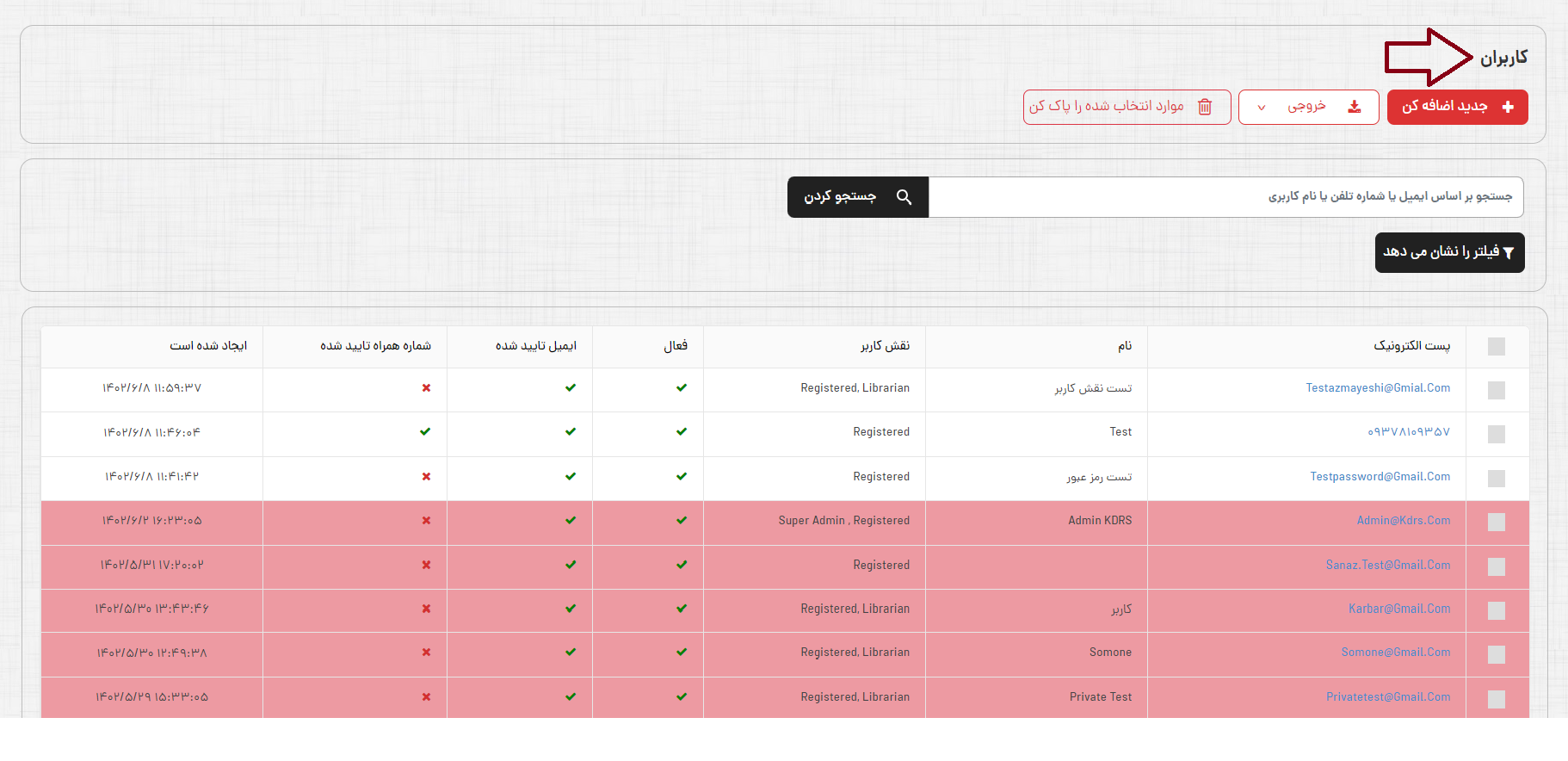
Task: Sort by the creation date column header
Action: coord(208,346)
